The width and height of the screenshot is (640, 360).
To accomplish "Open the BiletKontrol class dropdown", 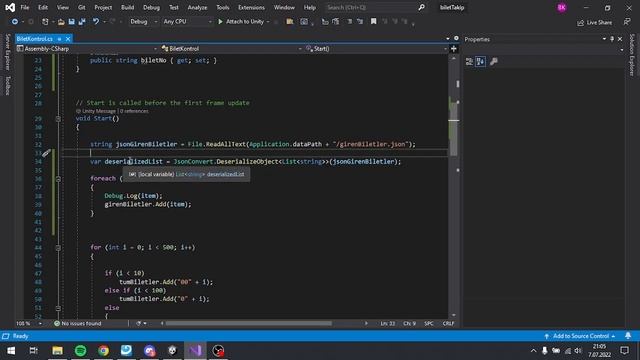I will point(231,49).
